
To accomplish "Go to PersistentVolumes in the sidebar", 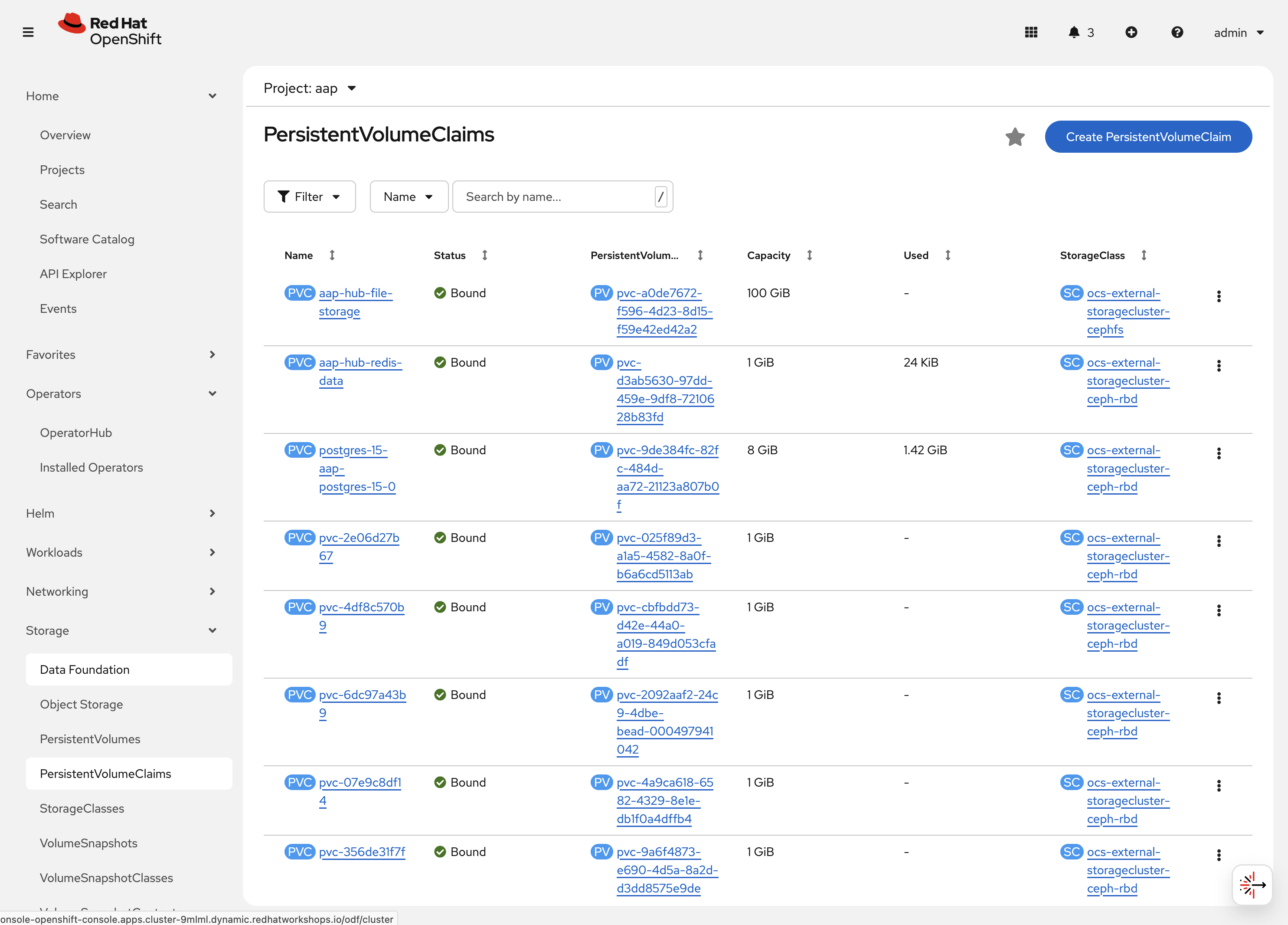I will click(90, 738).
